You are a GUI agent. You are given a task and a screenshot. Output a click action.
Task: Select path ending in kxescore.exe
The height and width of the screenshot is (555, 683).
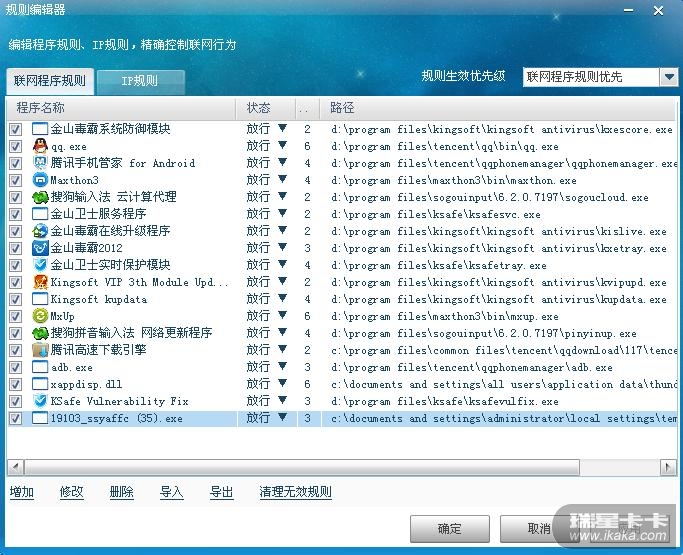[x=502, y=129]
